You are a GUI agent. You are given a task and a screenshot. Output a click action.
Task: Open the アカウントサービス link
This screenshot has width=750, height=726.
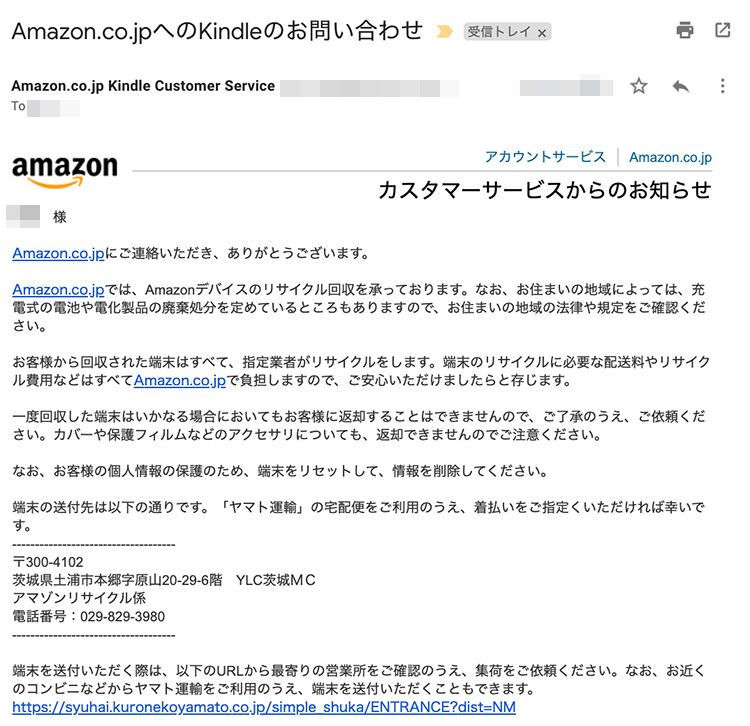pos(545,156)
